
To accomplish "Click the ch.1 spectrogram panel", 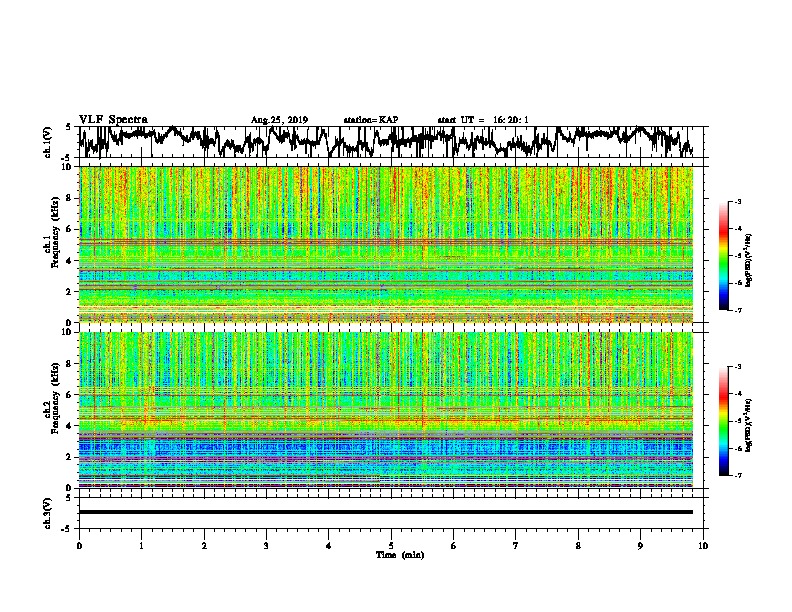I will point(386,244).
